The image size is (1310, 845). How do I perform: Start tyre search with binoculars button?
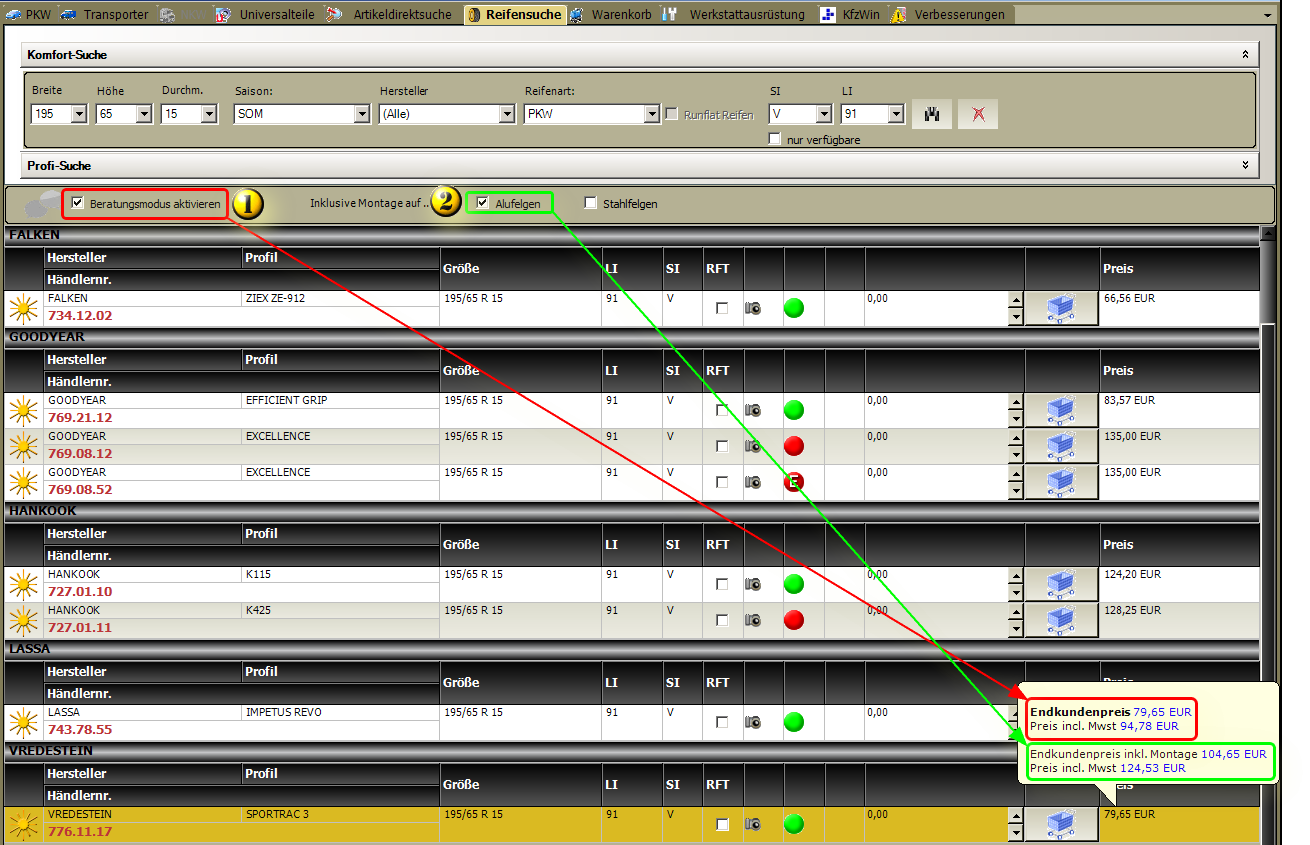point(932,114)
